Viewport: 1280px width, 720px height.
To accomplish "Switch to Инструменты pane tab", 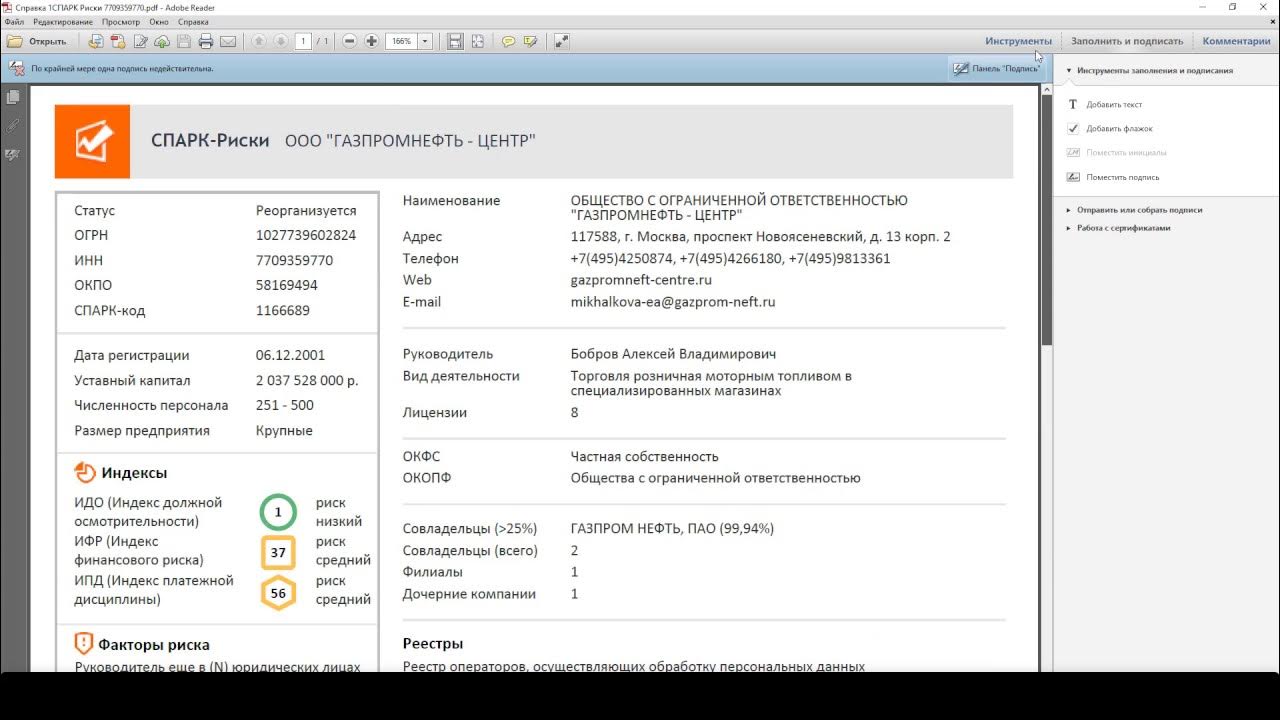I will click(x=1018, y=41).
